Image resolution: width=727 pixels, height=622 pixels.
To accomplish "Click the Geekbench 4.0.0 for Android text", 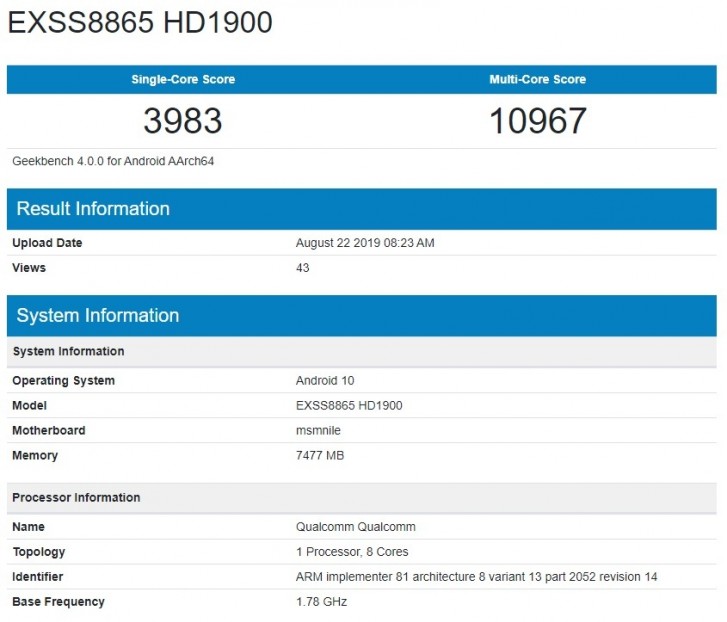I will click(113, 160).
